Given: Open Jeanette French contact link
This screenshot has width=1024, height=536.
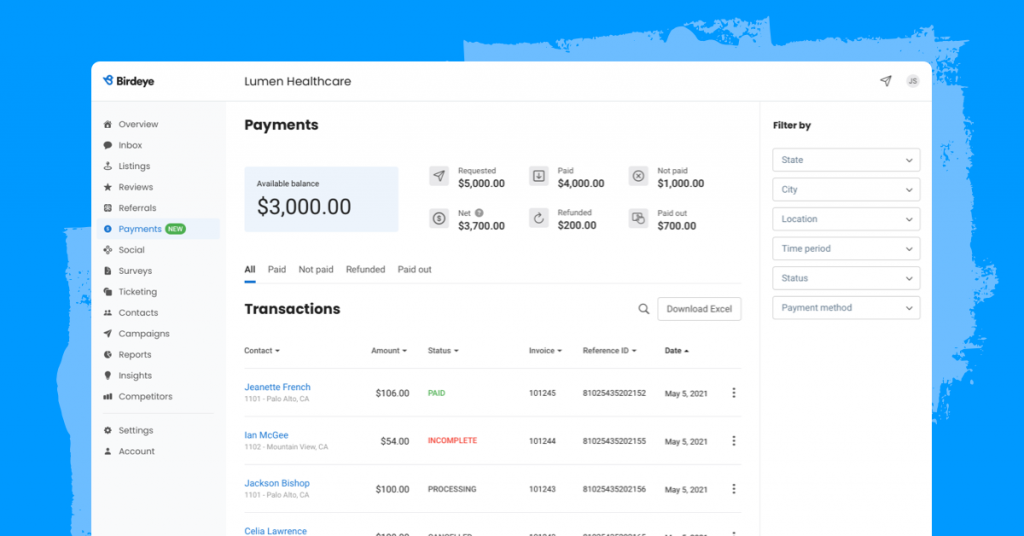Looking at the screenshot, I should tap(277, 387).
